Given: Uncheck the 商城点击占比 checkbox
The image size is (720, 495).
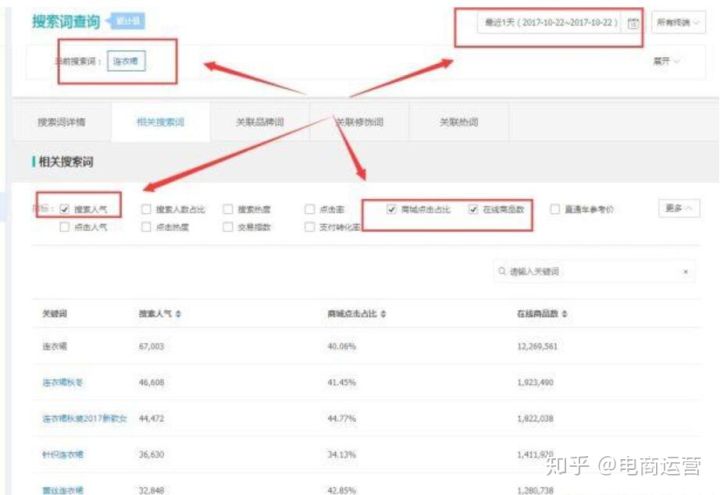Looking at the screenshot, I should click(391, 209).
